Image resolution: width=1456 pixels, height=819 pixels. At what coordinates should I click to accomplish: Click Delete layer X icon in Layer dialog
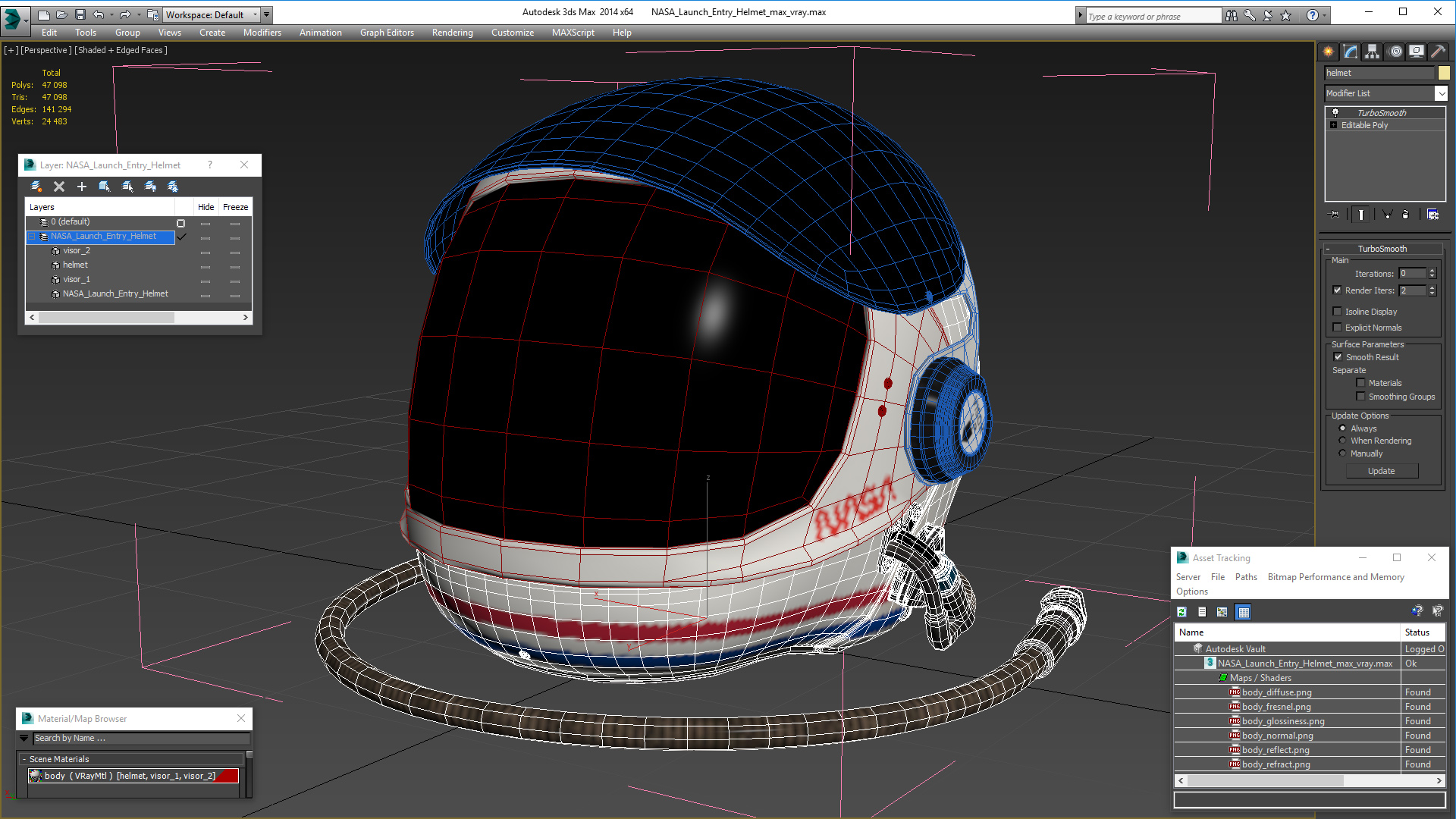(59, 187)
